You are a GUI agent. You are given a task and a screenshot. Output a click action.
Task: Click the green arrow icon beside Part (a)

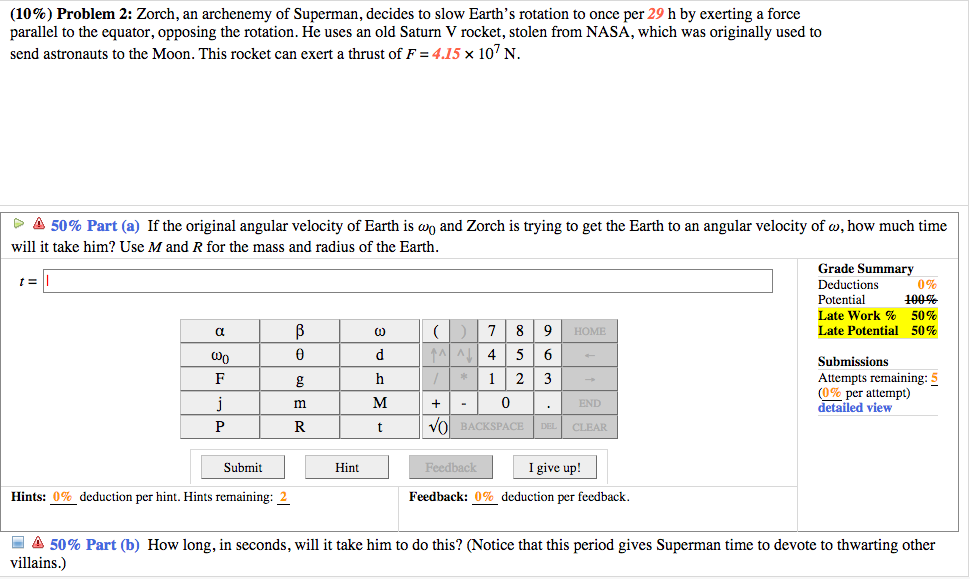18,223
